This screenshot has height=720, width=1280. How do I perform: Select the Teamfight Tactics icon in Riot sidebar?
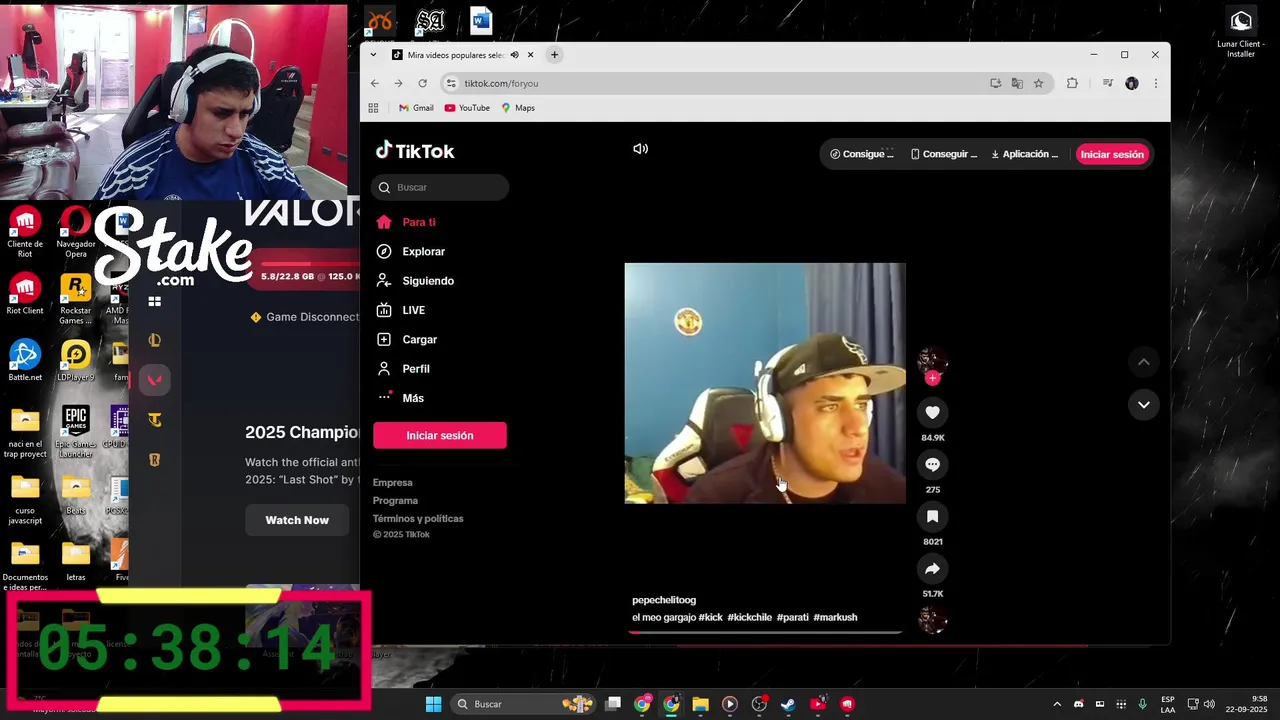coord(154,420)
